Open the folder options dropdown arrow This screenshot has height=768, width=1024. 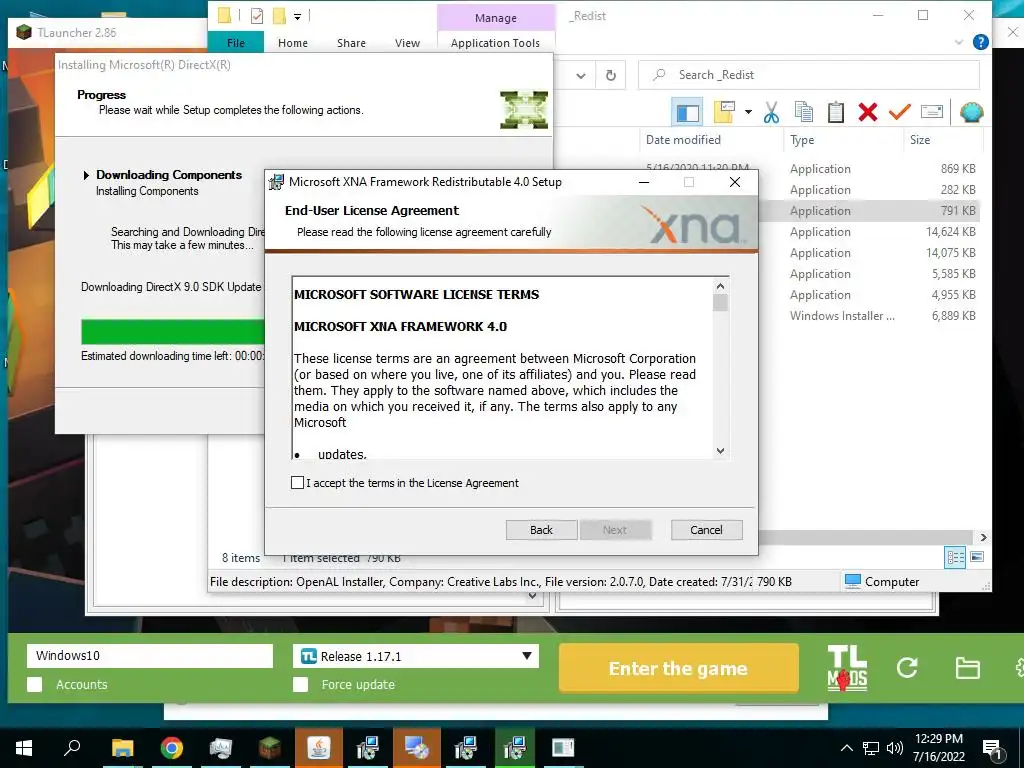[748, 112]
